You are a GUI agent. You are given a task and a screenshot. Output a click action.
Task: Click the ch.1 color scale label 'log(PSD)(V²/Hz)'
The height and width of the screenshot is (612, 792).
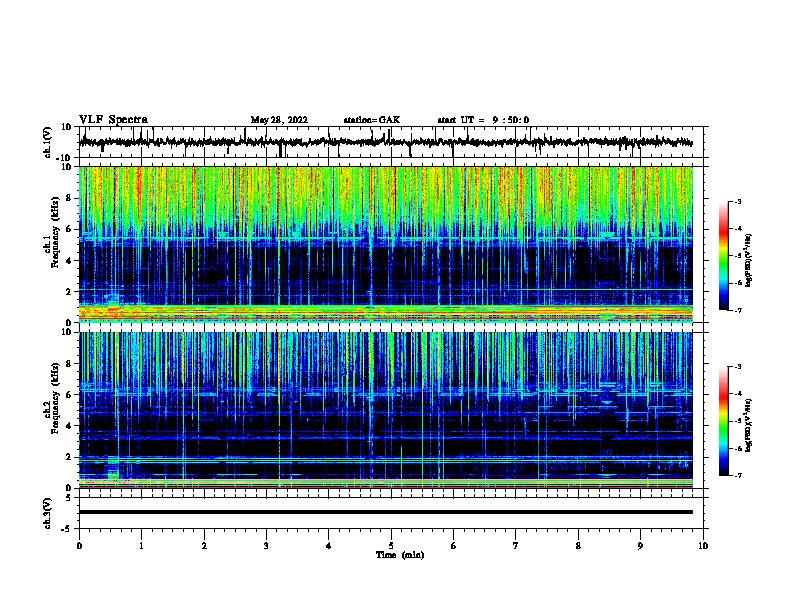click(x=748, y=260)
